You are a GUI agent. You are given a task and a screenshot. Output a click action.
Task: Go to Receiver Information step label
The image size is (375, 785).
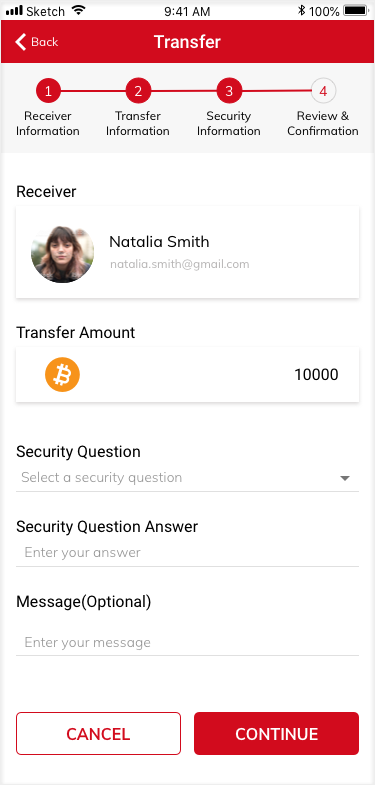(x=48, y=124)
